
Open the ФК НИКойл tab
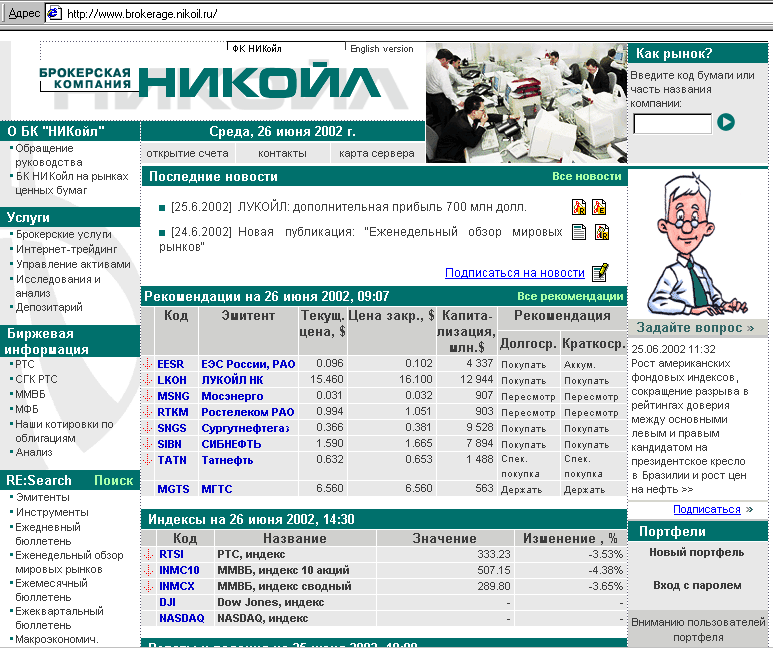pyautogui.click(x=257, y=48)
